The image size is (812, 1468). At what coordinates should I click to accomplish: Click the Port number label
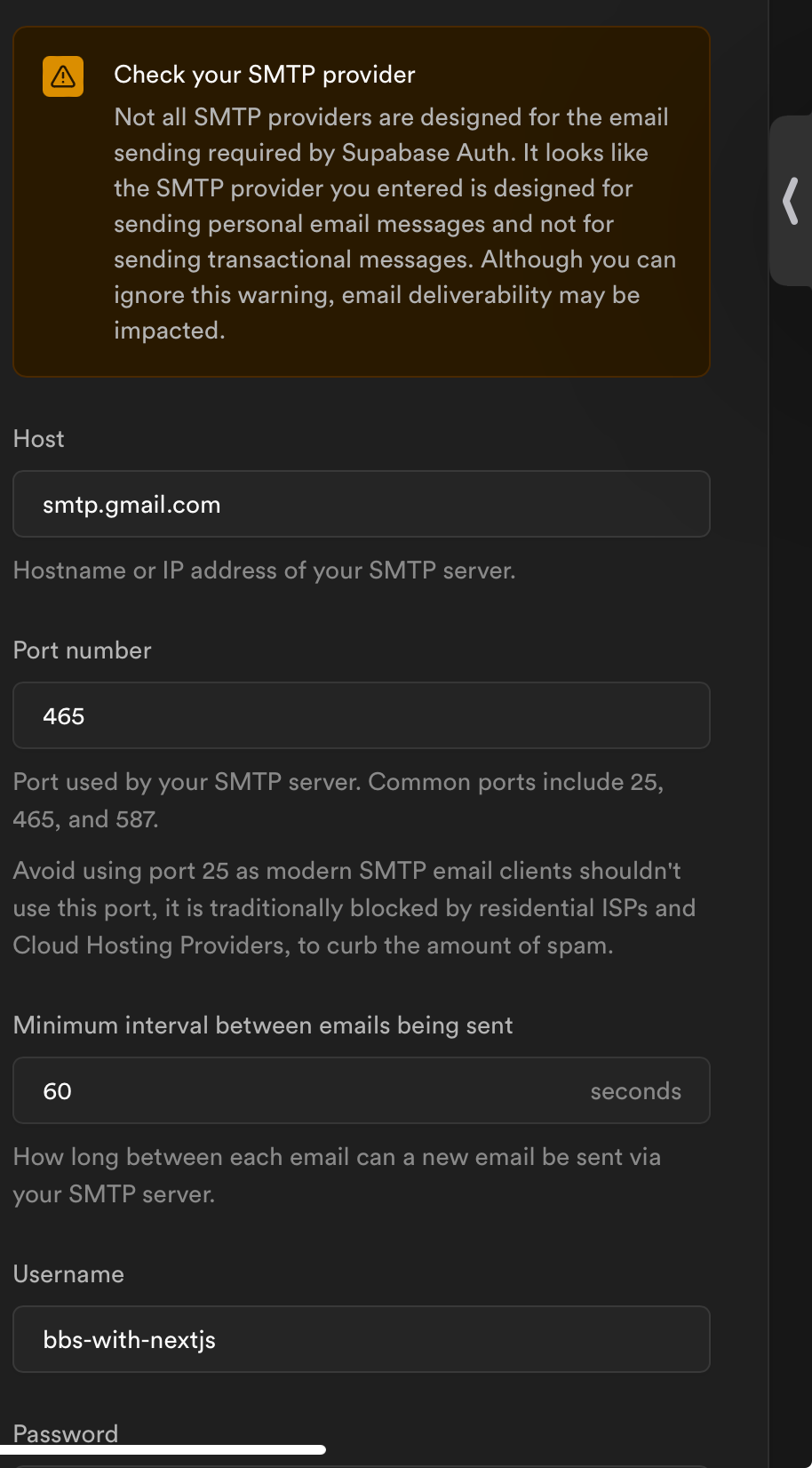click(x=83, y=650)
